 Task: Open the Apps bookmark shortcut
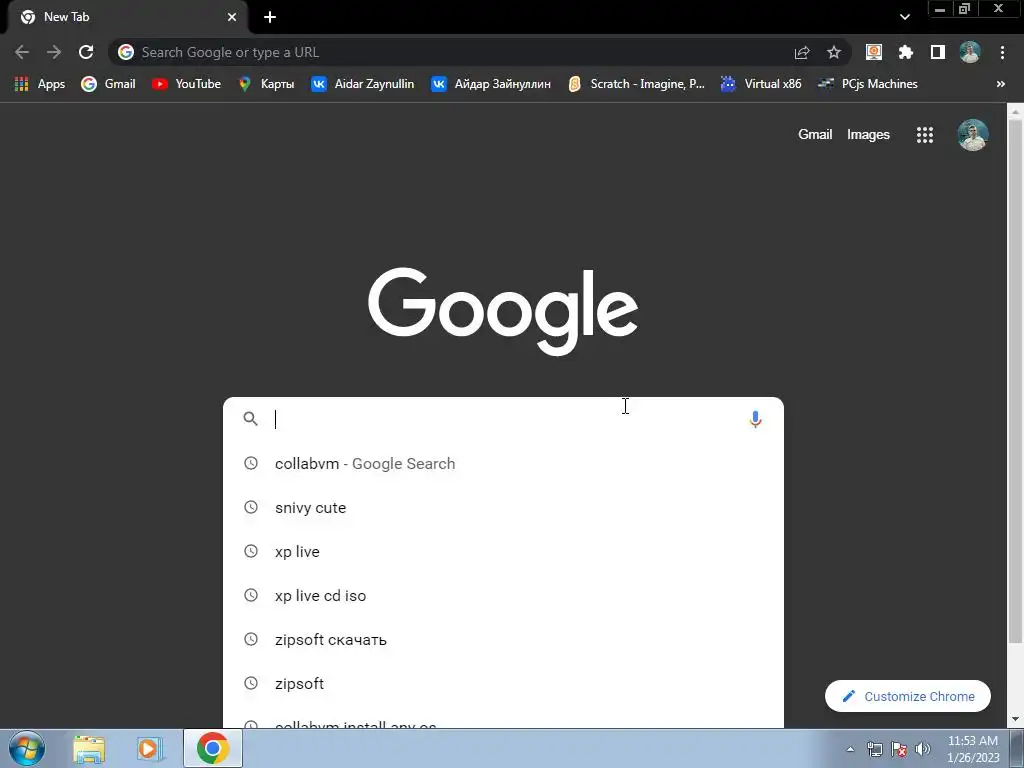point(39,84)
